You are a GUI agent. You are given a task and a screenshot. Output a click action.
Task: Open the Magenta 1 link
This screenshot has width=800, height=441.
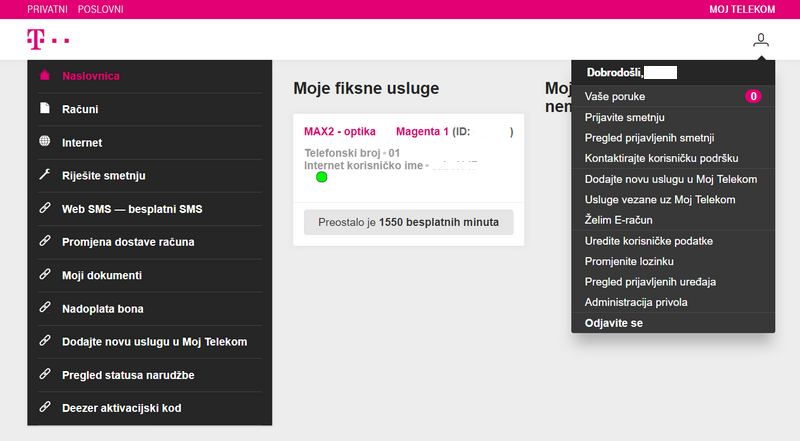click(422, 132)
